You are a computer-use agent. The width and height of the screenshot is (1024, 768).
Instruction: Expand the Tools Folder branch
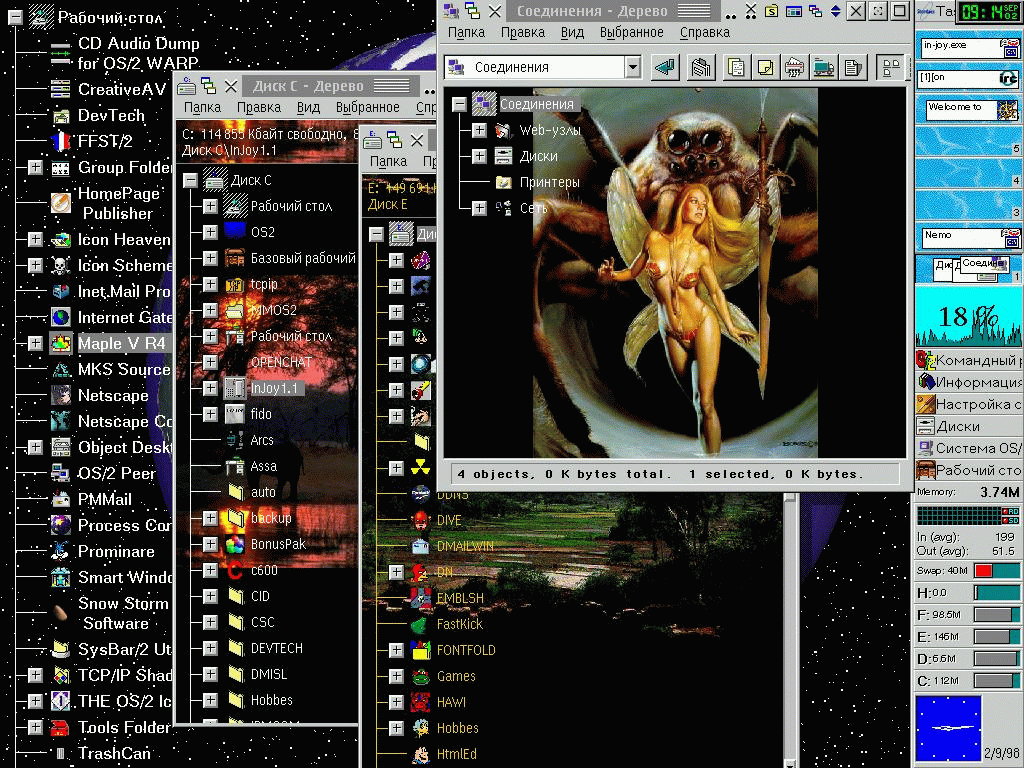(x=35, y=728)
